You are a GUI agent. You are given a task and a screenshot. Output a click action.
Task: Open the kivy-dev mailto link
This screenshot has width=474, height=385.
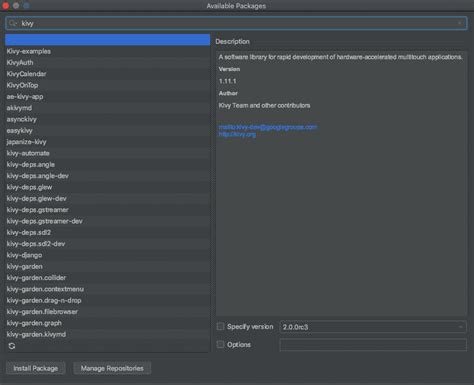tap(268, 127)
